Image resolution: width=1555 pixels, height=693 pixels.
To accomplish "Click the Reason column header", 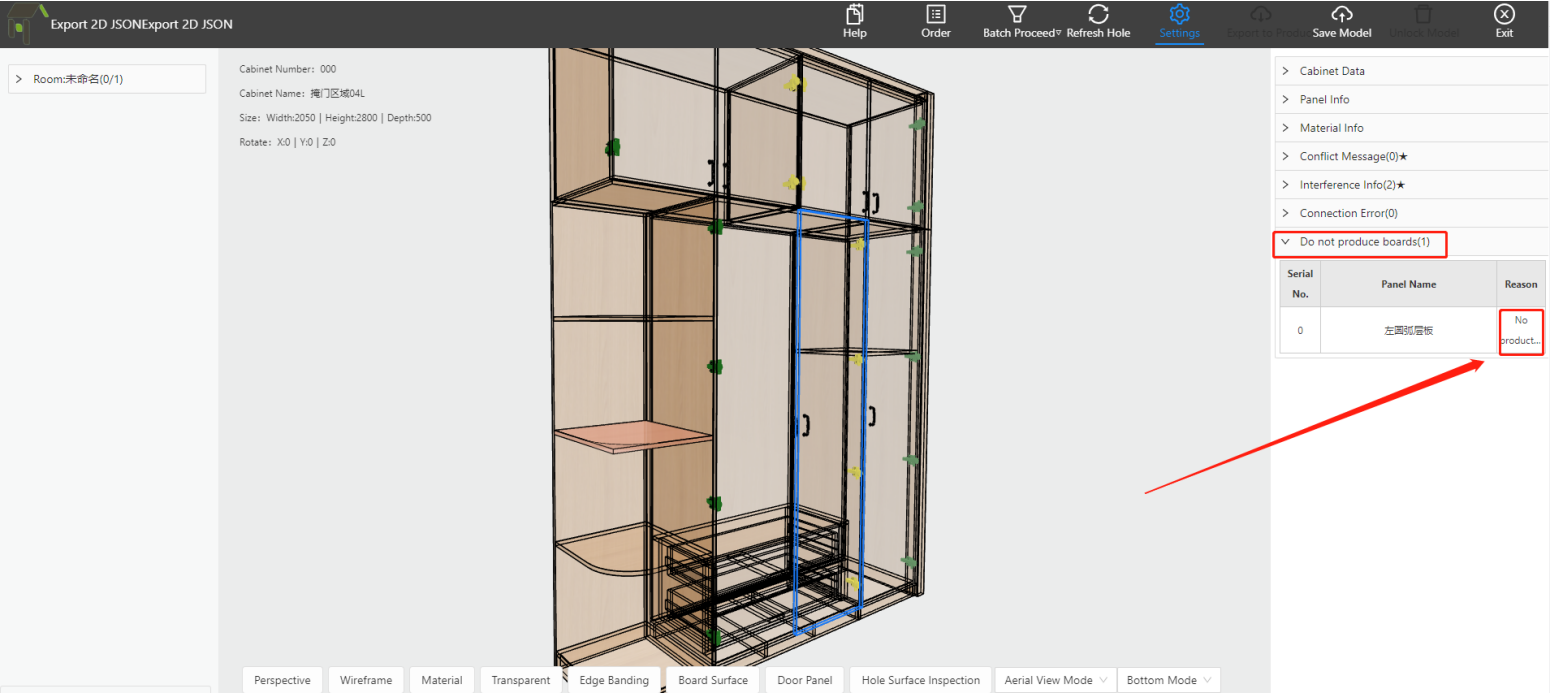I will point(1521,284).
